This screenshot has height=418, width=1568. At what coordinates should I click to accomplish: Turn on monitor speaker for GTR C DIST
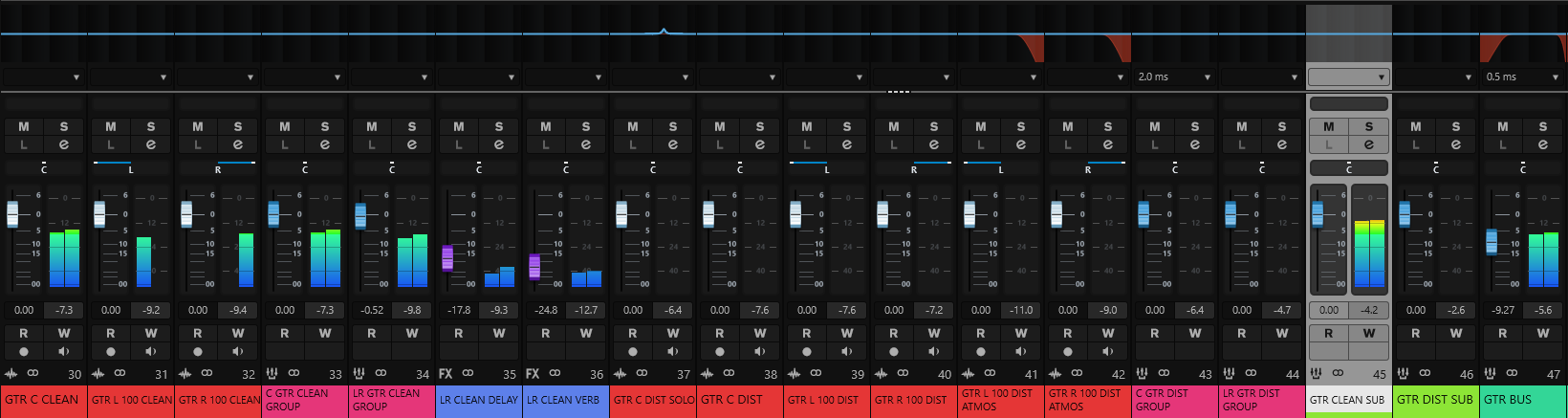pos(760,351)
